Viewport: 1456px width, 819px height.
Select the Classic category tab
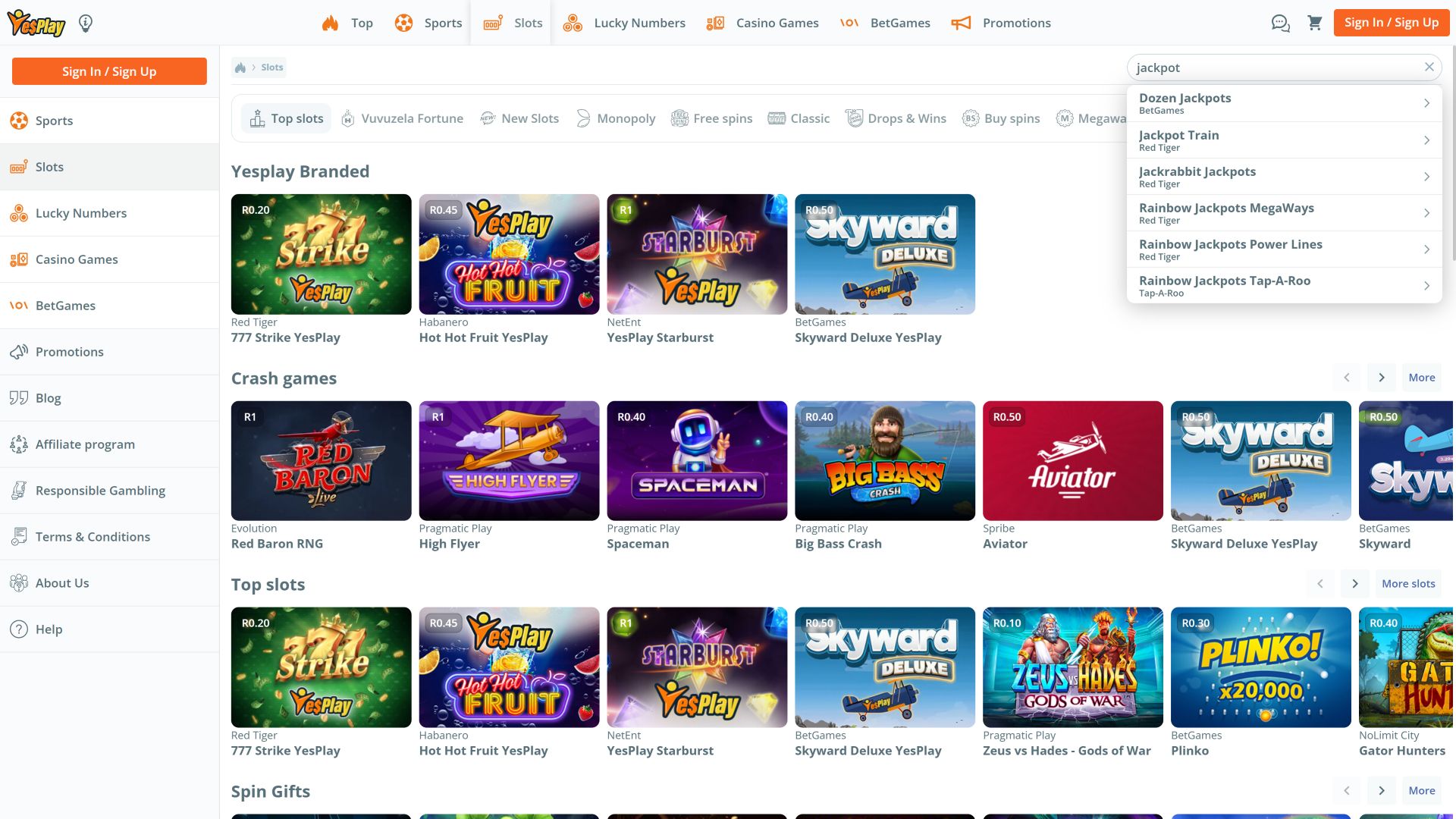(x=799, y=118)
